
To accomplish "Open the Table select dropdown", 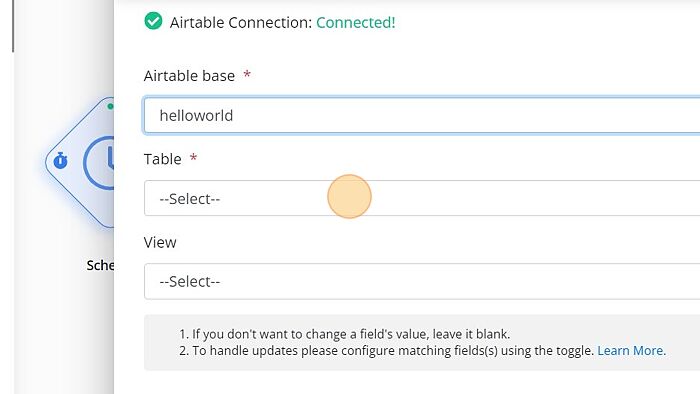I will click(x=422, y=198).
